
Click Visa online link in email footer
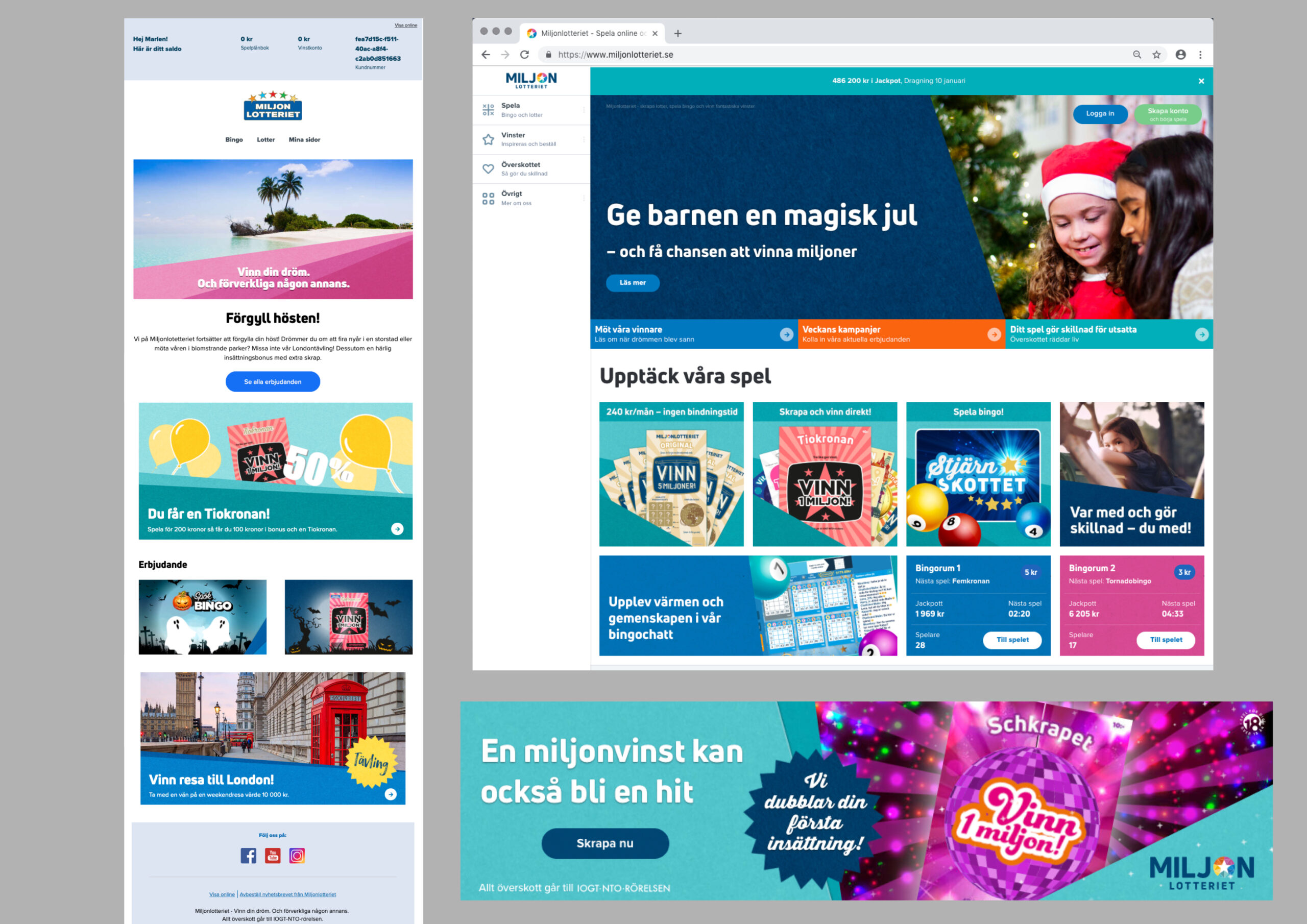click(222, 894)
